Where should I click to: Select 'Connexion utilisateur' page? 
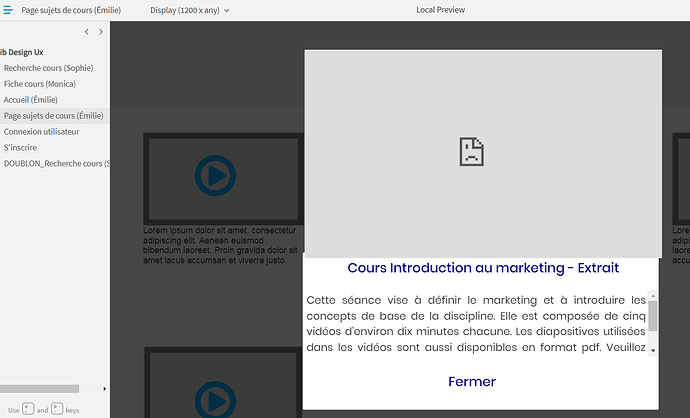pyautogui.click(x=42, y=132)
